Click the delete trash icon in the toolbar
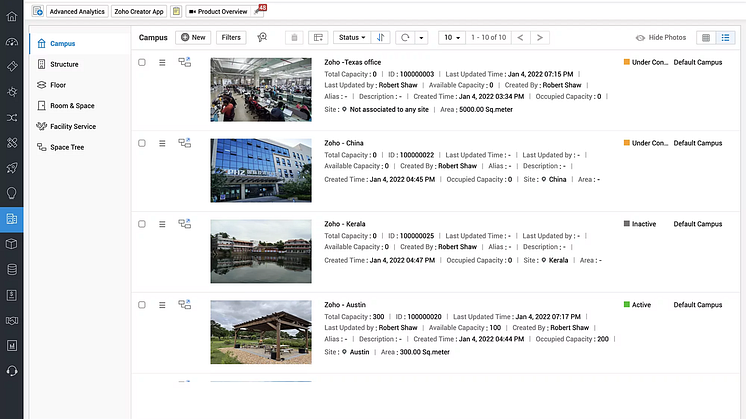This screenshot has height=419, width=746. click(x=294, y=38)
